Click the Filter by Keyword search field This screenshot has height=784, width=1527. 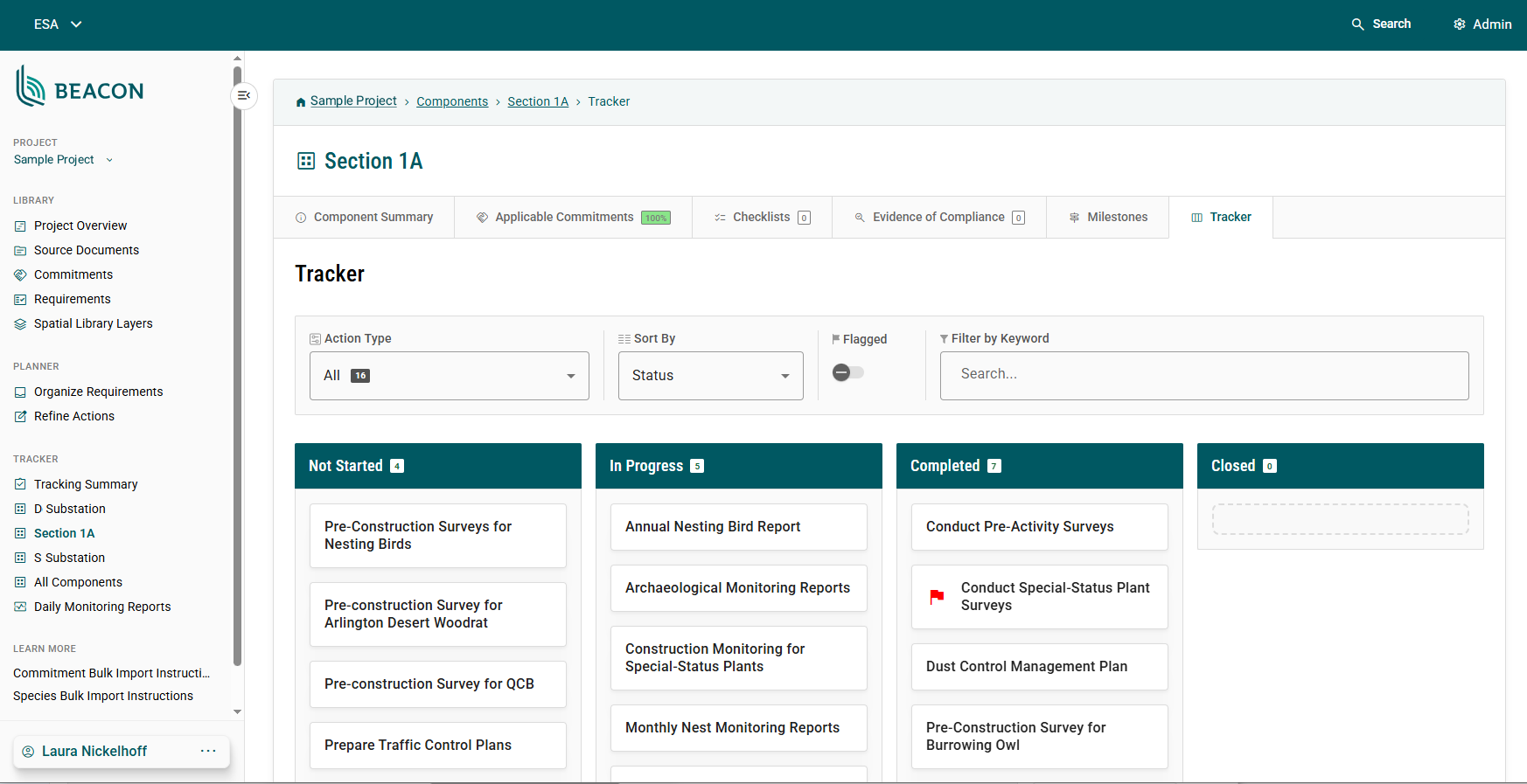click(1203, 375)
